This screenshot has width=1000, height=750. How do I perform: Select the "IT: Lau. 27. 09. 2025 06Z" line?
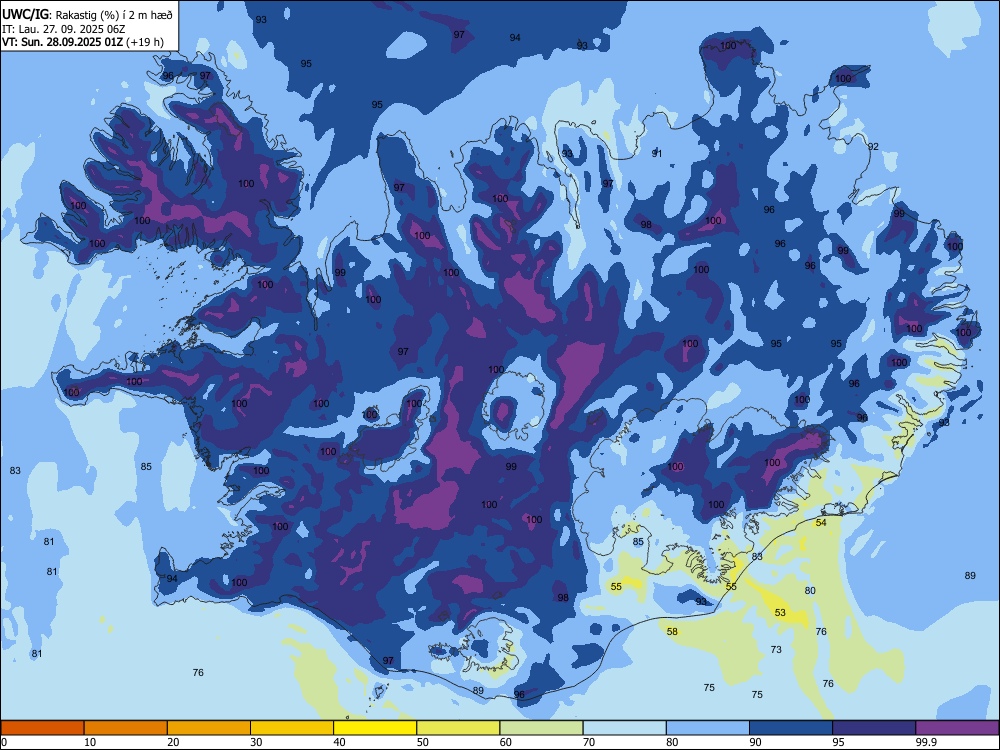click(63, 29)
